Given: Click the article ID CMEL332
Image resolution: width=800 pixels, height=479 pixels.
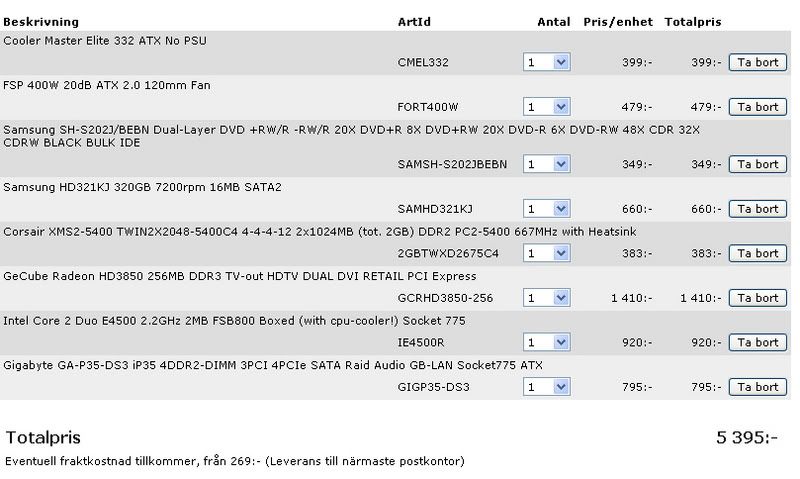Looking at the screenshot, I should click(x=423, y=62).
